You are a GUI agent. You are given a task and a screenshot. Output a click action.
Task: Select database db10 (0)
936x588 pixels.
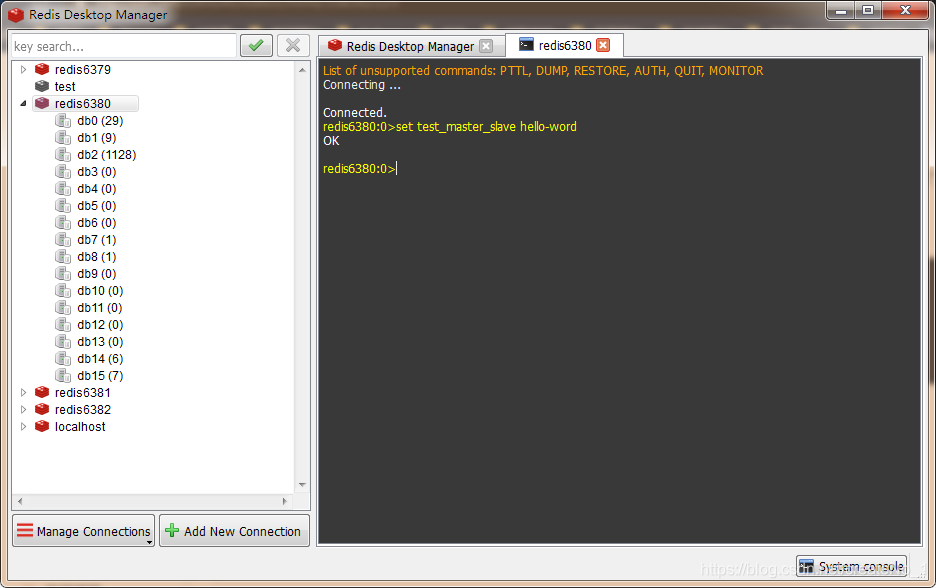pos(100,291)
